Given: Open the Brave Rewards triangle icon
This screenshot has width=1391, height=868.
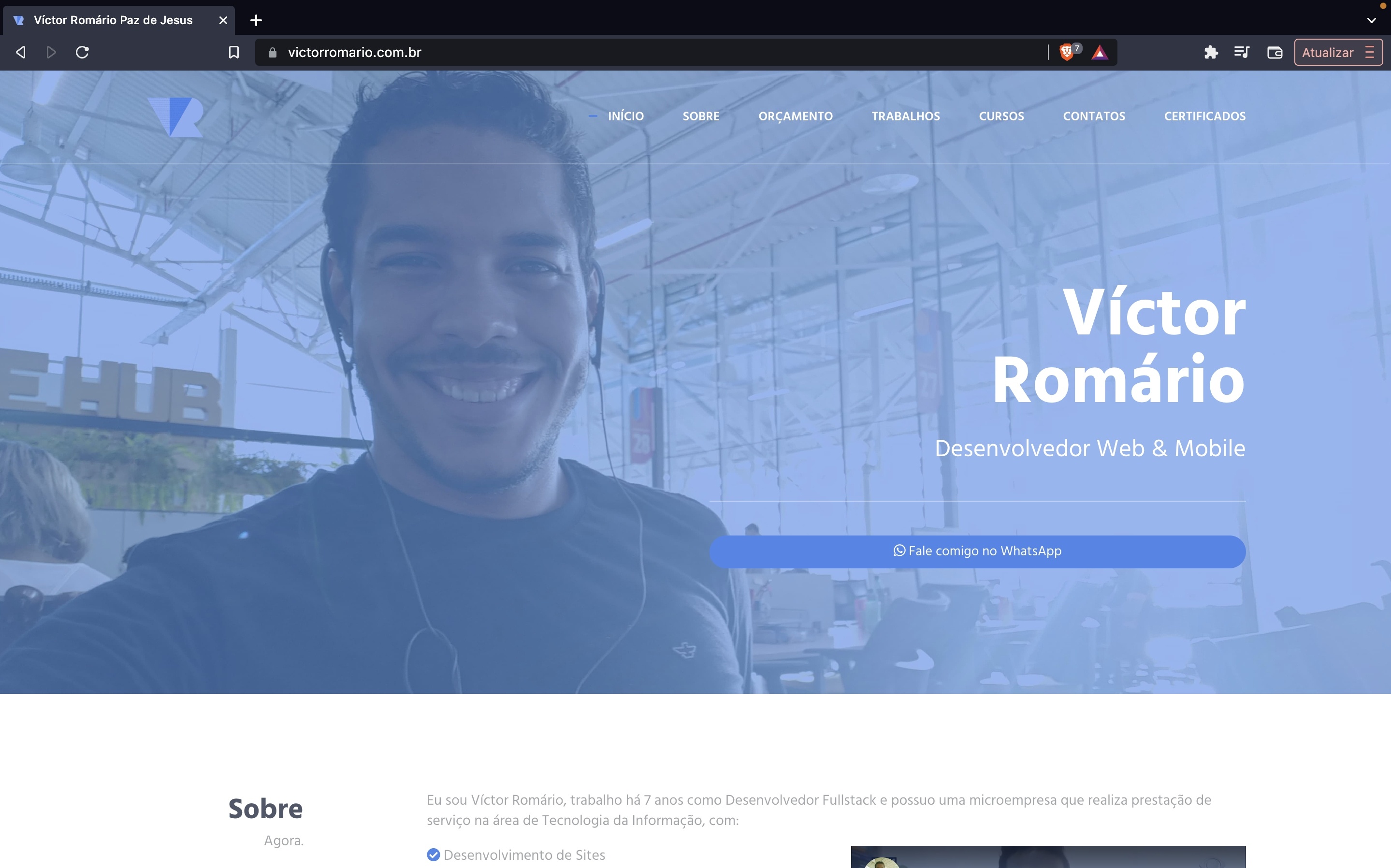Looking at the screenshot, I should point(1100,53).
